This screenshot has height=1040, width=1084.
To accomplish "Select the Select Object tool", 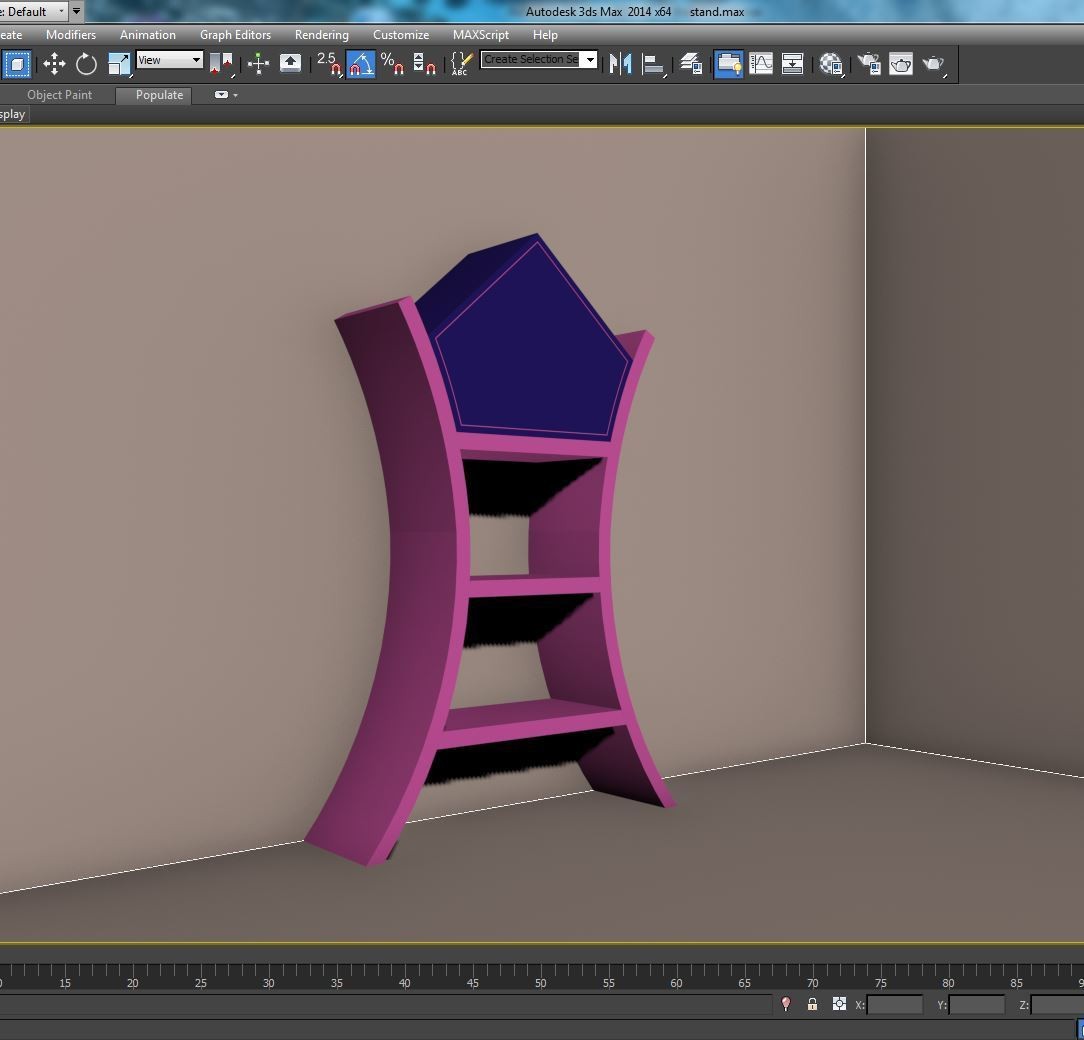I will tap(16, 64).
